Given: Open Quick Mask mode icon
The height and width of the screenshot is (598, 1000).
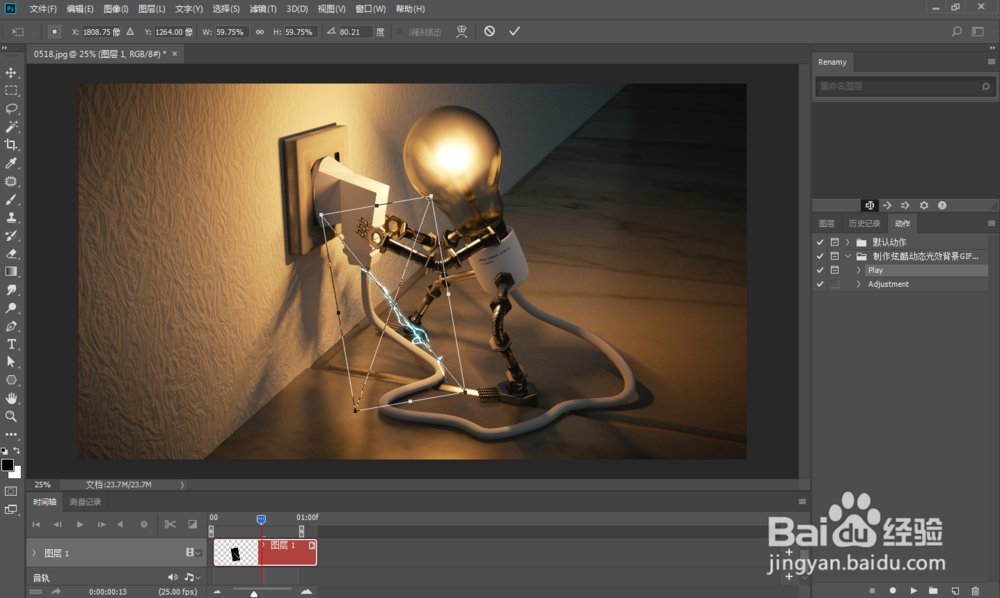Looking at the screenshot, I should (x=11, y=492).
